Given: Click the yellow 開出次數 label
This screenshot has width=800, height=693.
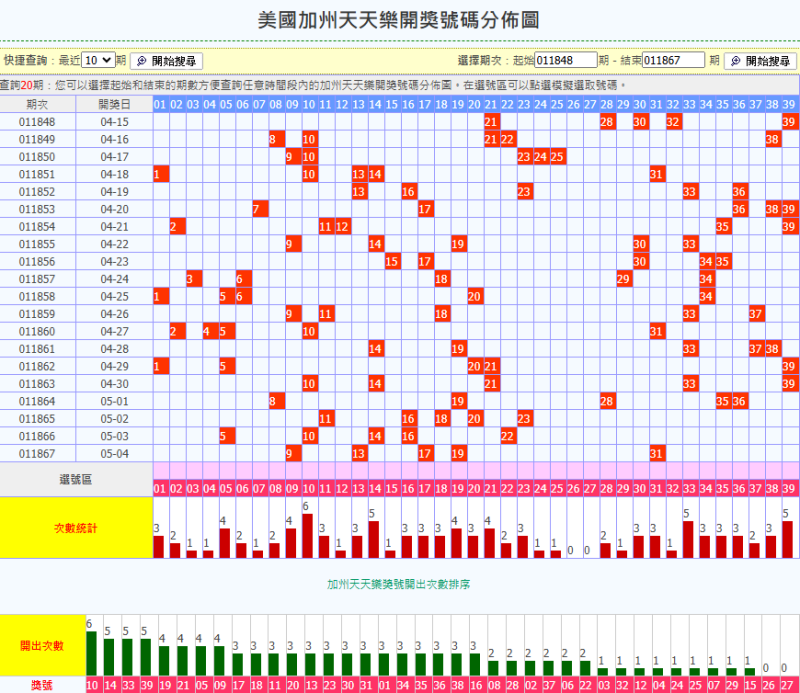Looking at the screenshot, I should [42, 646].
